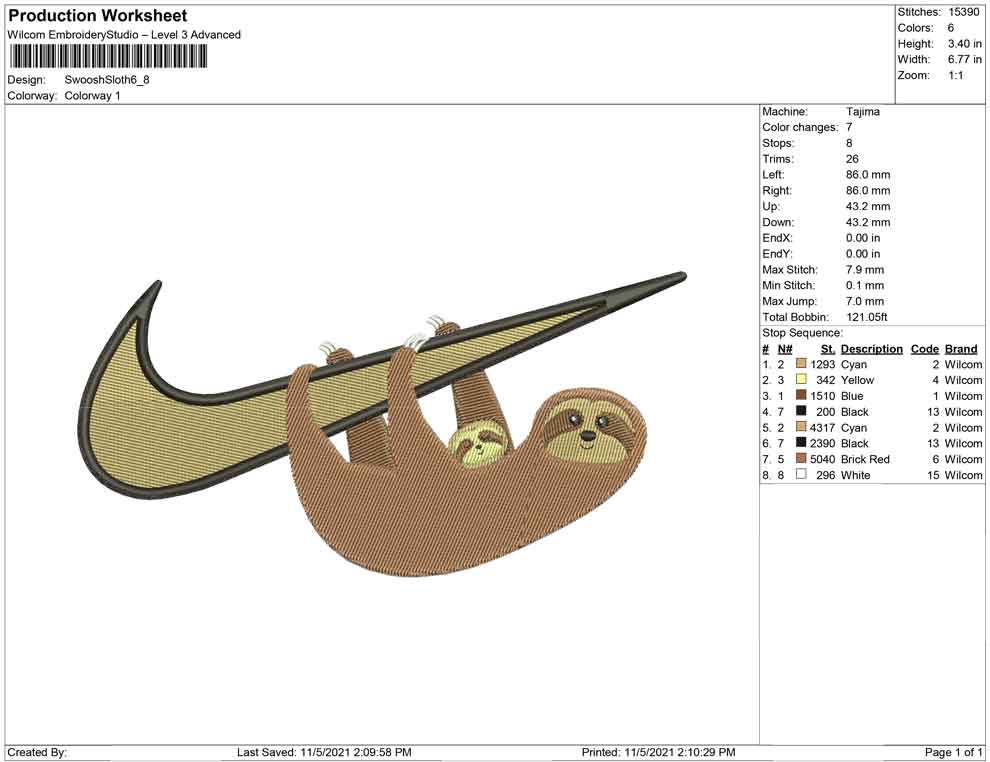Click the Colors value '6'
This screenshot has width=990, height=762.
click(x=951, y=28)
